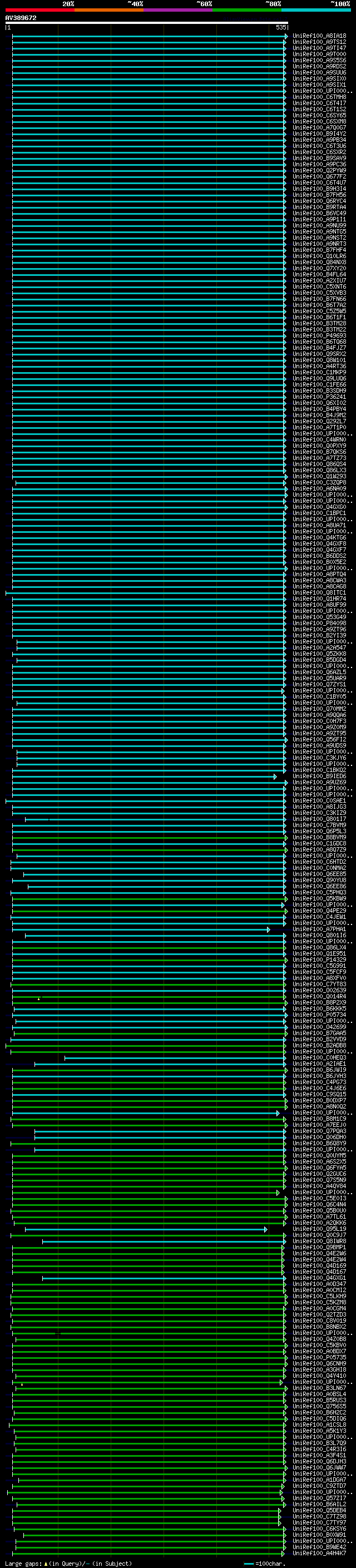Select UniRef100_Q6JWW7 label
356x1568 pixels.
pos(319,1468)
